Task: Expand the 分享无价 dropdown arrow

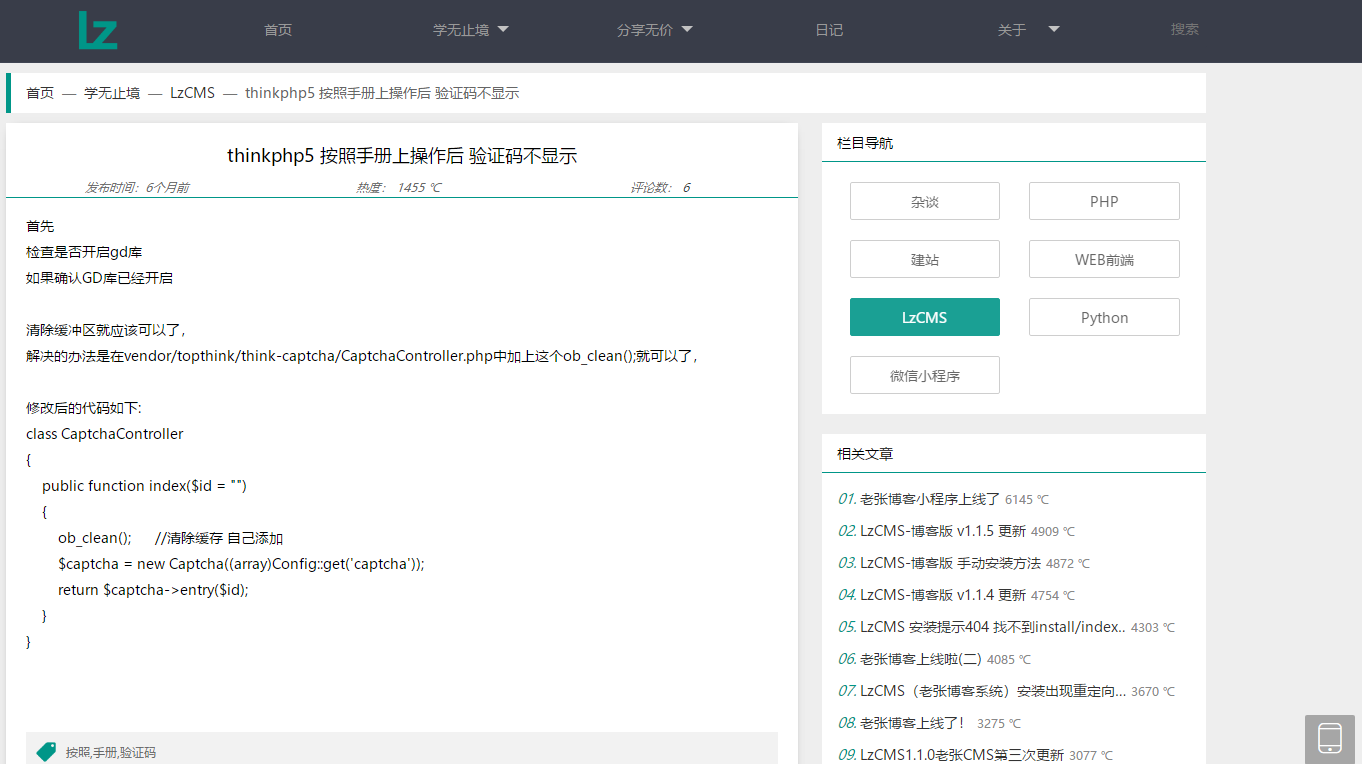Action: [687, 30]
